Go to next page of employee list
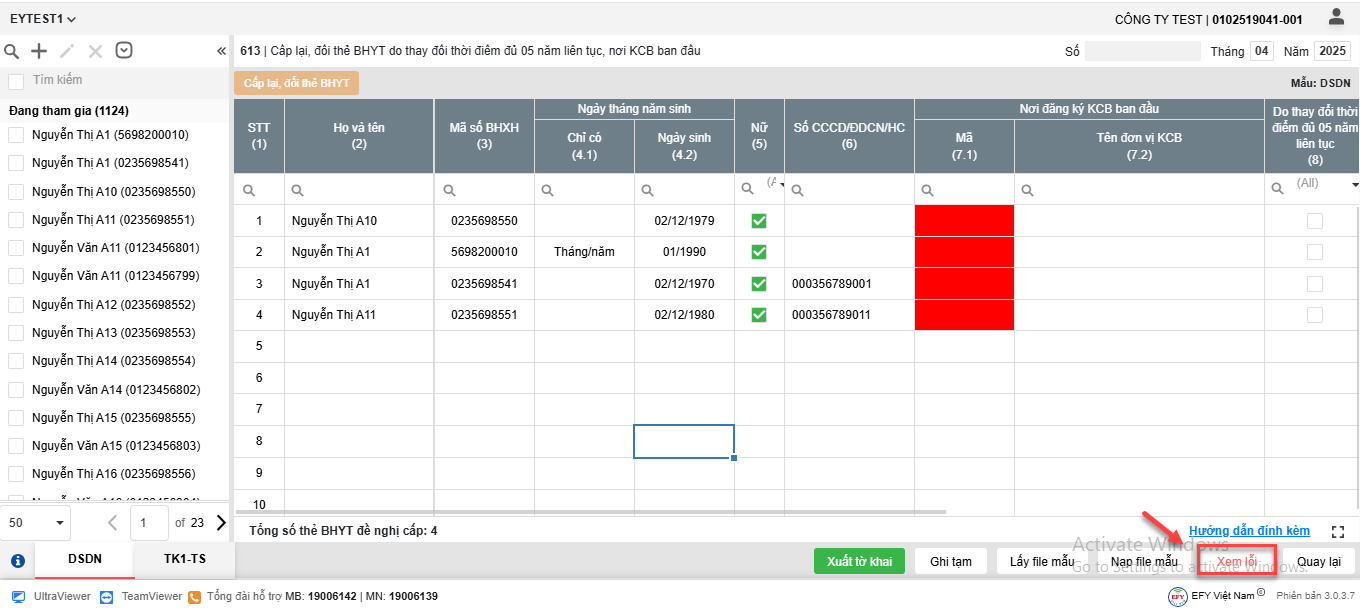This screenshot has height=608, width=1360. 221,522
